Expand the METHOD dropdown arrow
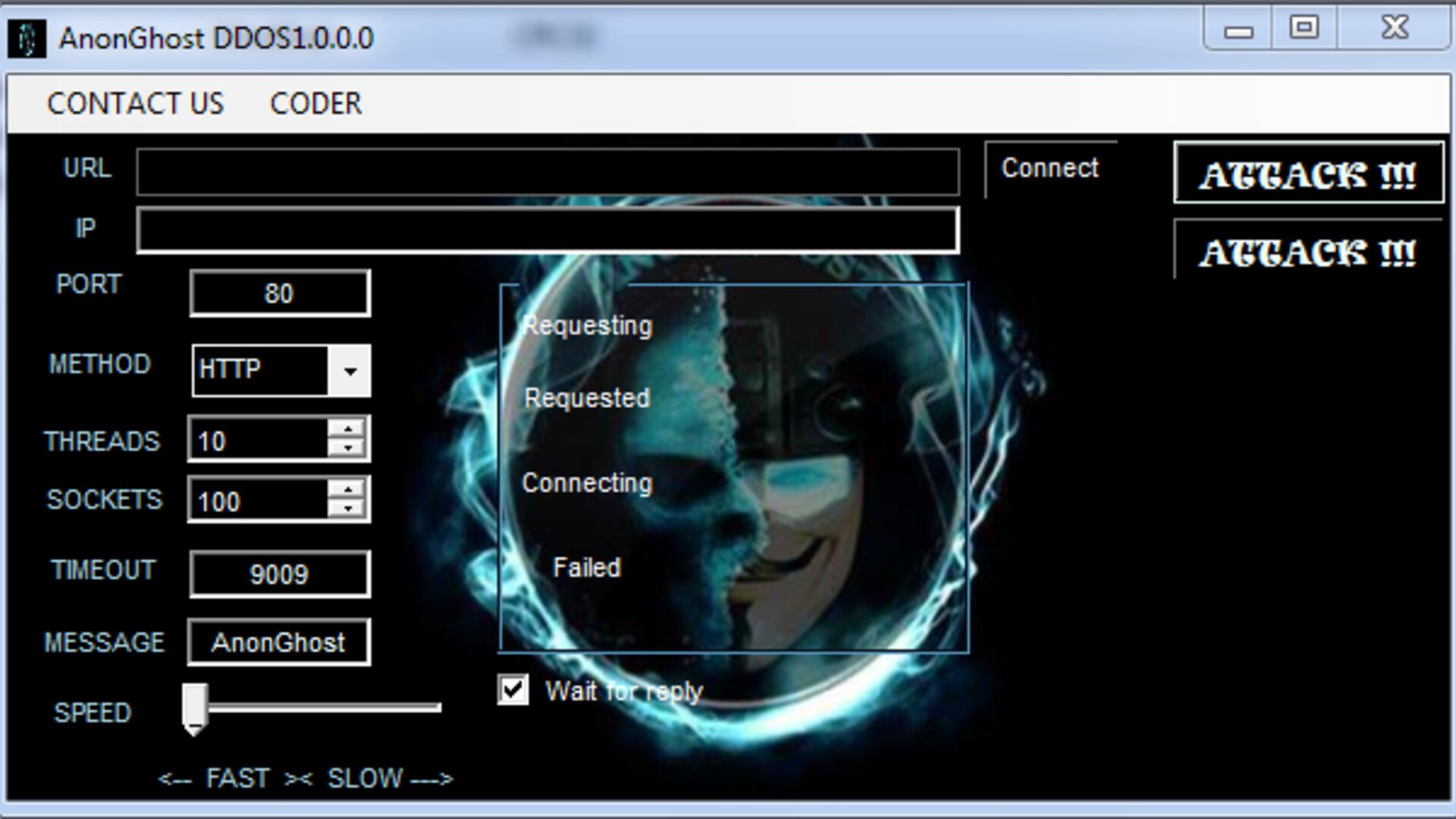 click(x=350, y=371)
